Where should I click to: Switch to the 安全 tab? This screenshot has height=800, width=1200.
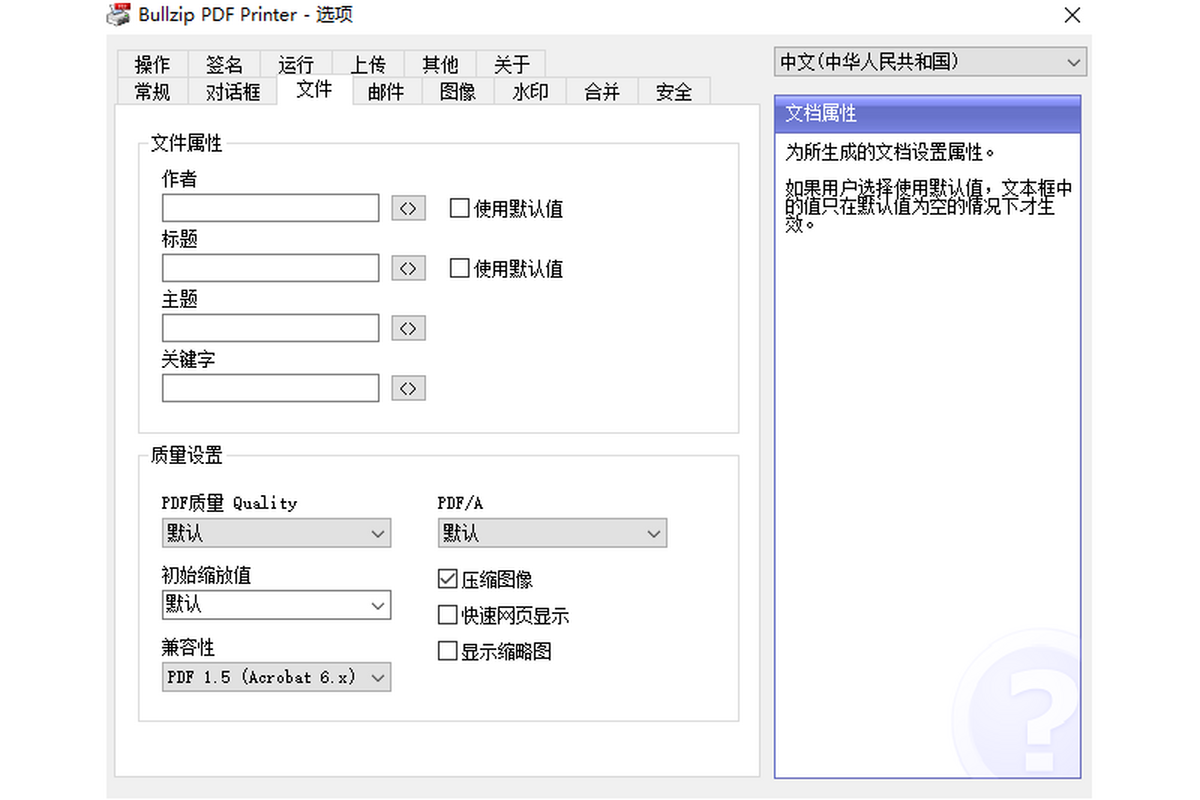click(674, 91)
